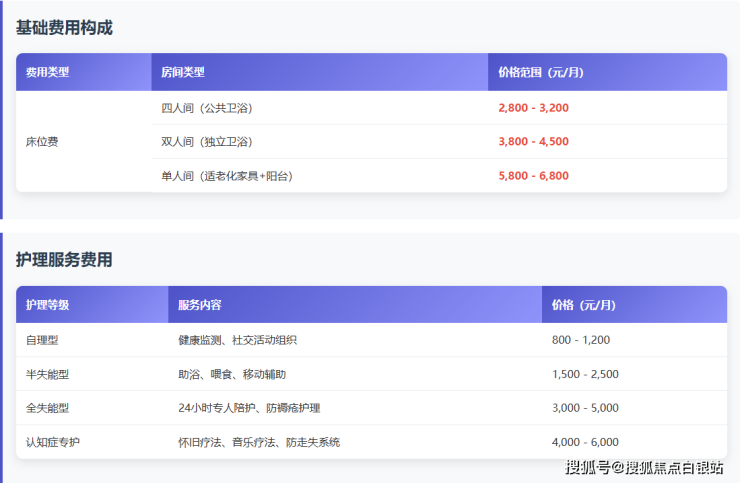Screen dimensions: 740x483
Task: Click the 4,000 - 6,000 price cell
Action: 585,442
